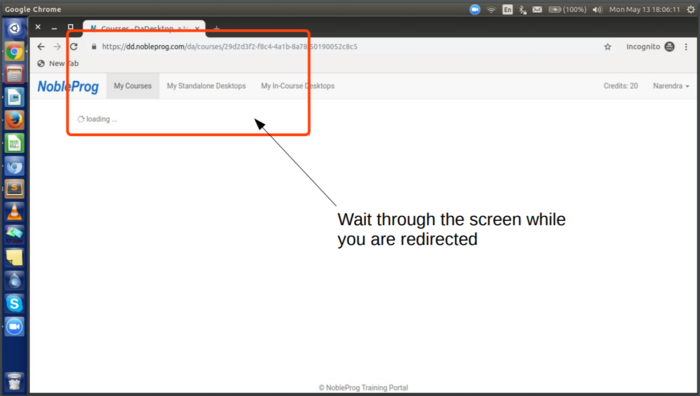The height and width of the screenshot is (396, 700).
Task: Bookmark this page with the star icon
Action: [607, 47]
